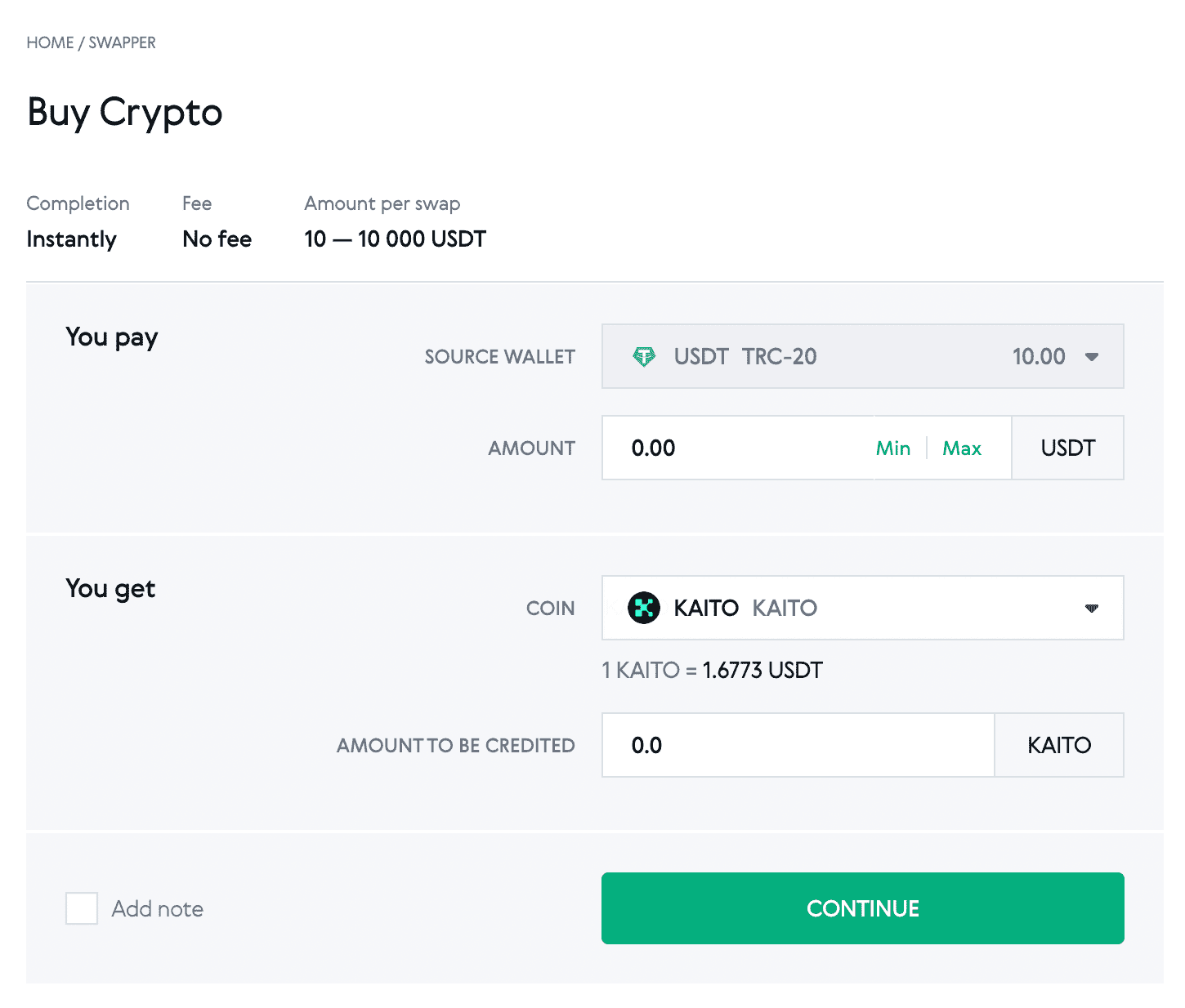Viewport: 1185px width, 1008px height.
Task: Click the Buy Crypto page title
Action: tap(124, 113)
